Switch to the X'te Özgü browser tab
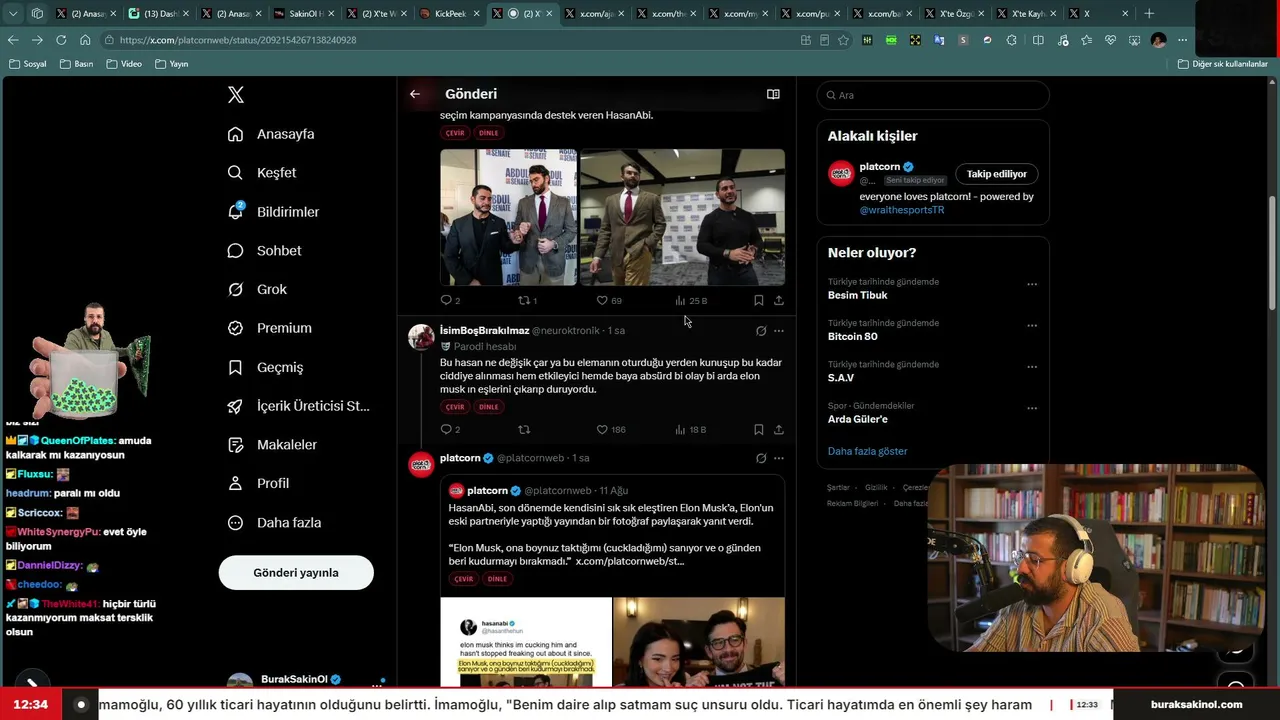 coord(955,14)
